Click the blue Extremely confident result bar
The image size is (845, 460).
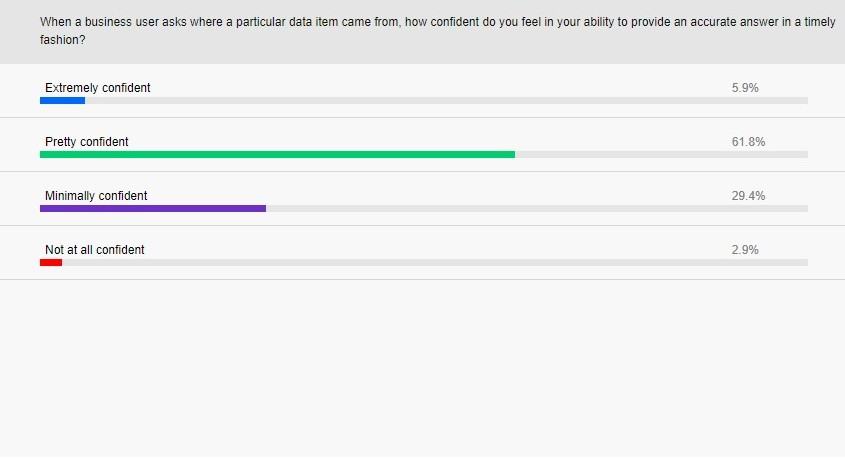(63, 101)
